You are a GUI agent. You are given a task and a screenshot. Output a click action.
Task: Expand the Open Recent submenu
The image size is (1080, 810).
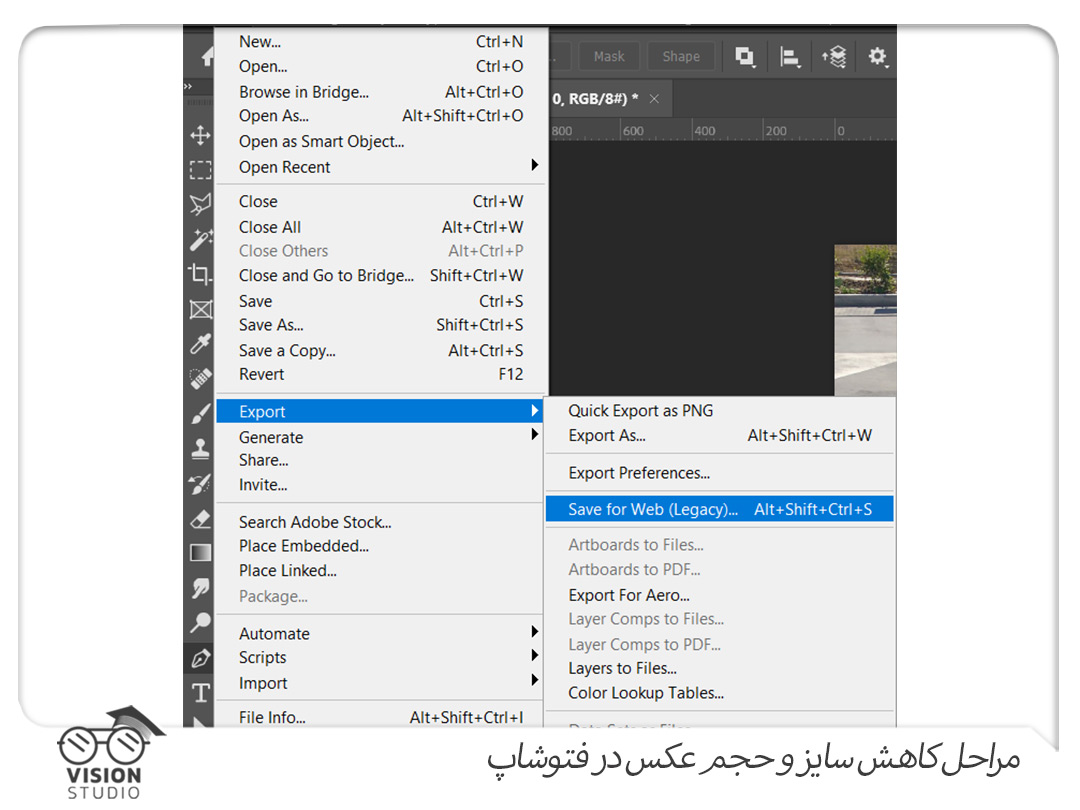[x=381, y=167]
